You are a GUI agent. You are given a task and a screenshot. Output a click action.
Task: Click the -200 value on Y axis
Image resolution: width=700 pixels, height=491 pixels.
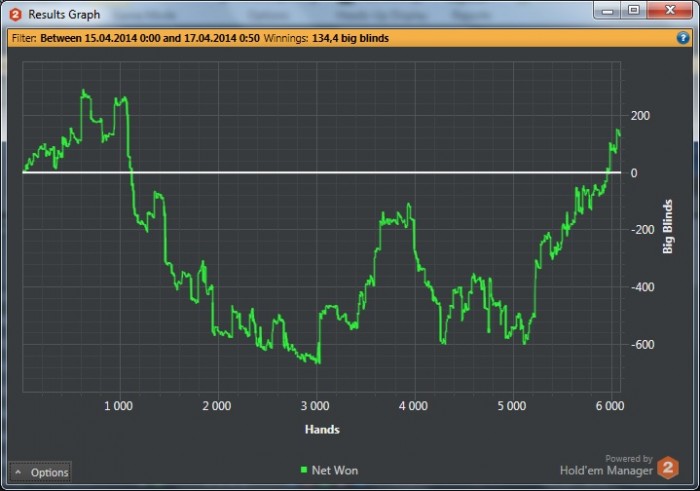coord(642,230)
